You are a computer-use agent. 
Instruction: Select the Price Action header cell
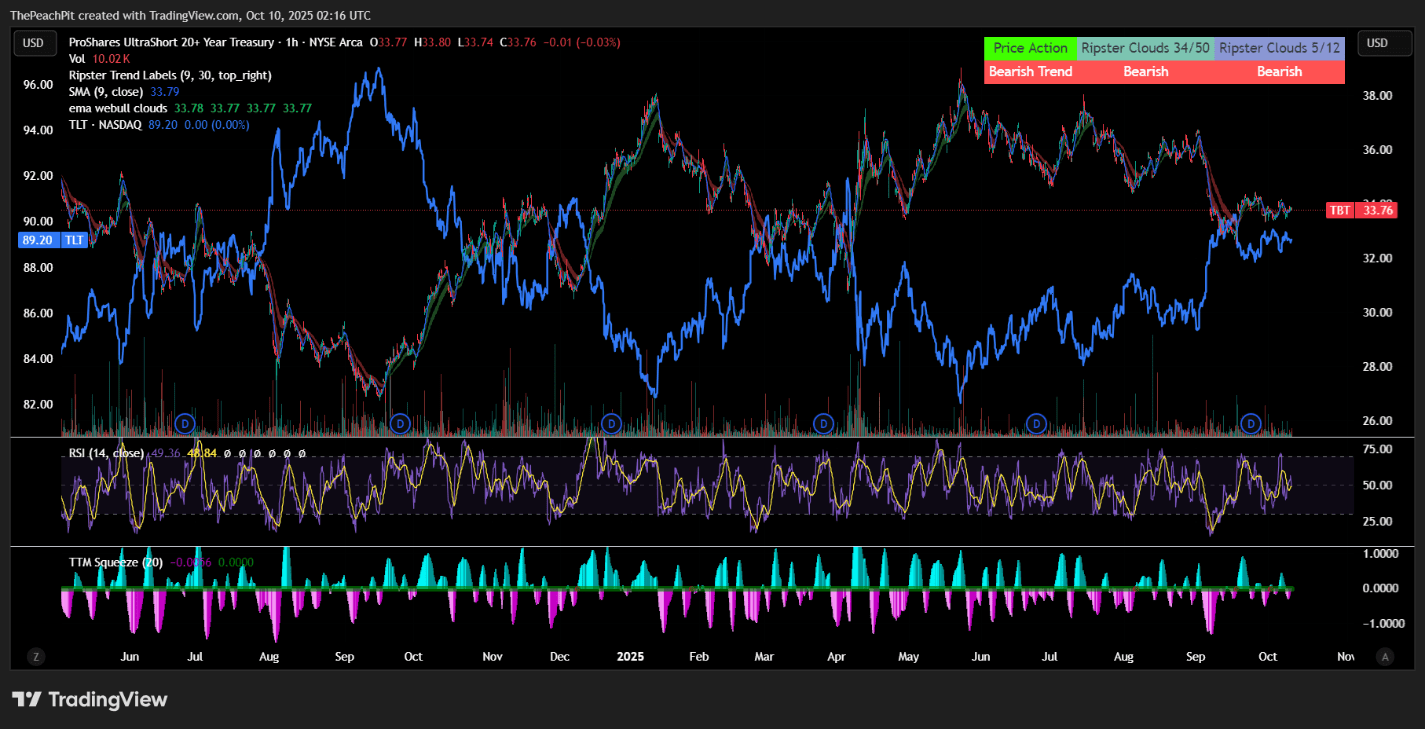pyautogui.click(x=1030, y=48)
